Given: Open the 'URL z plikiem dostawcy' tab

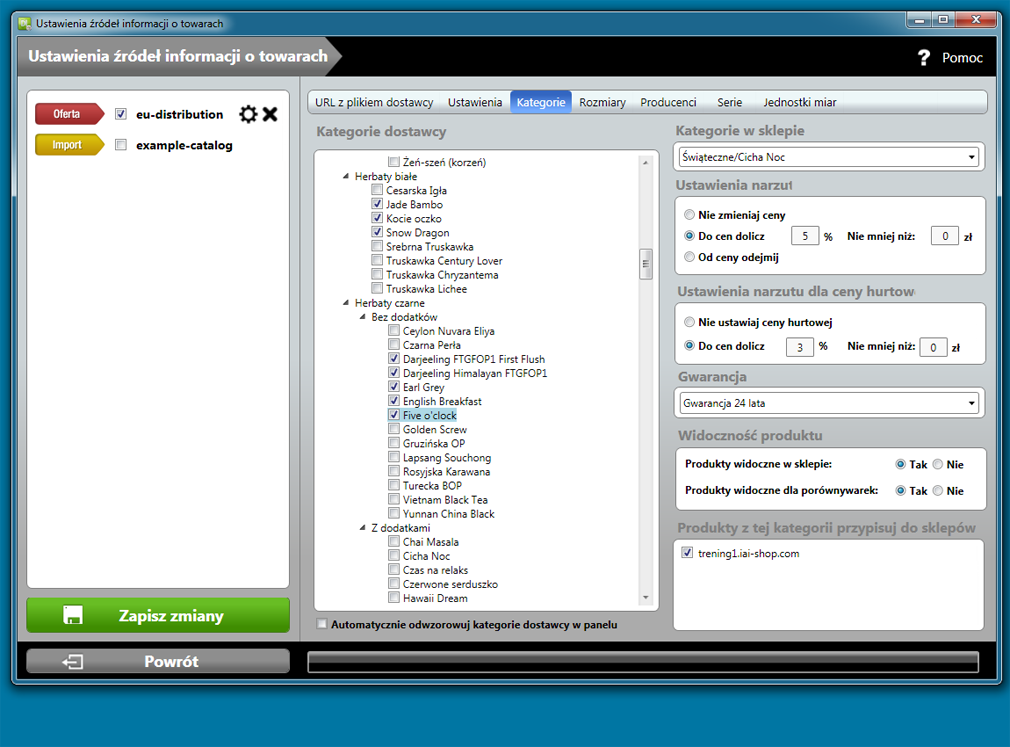Looking at the screenshot, I should point(374,102).
